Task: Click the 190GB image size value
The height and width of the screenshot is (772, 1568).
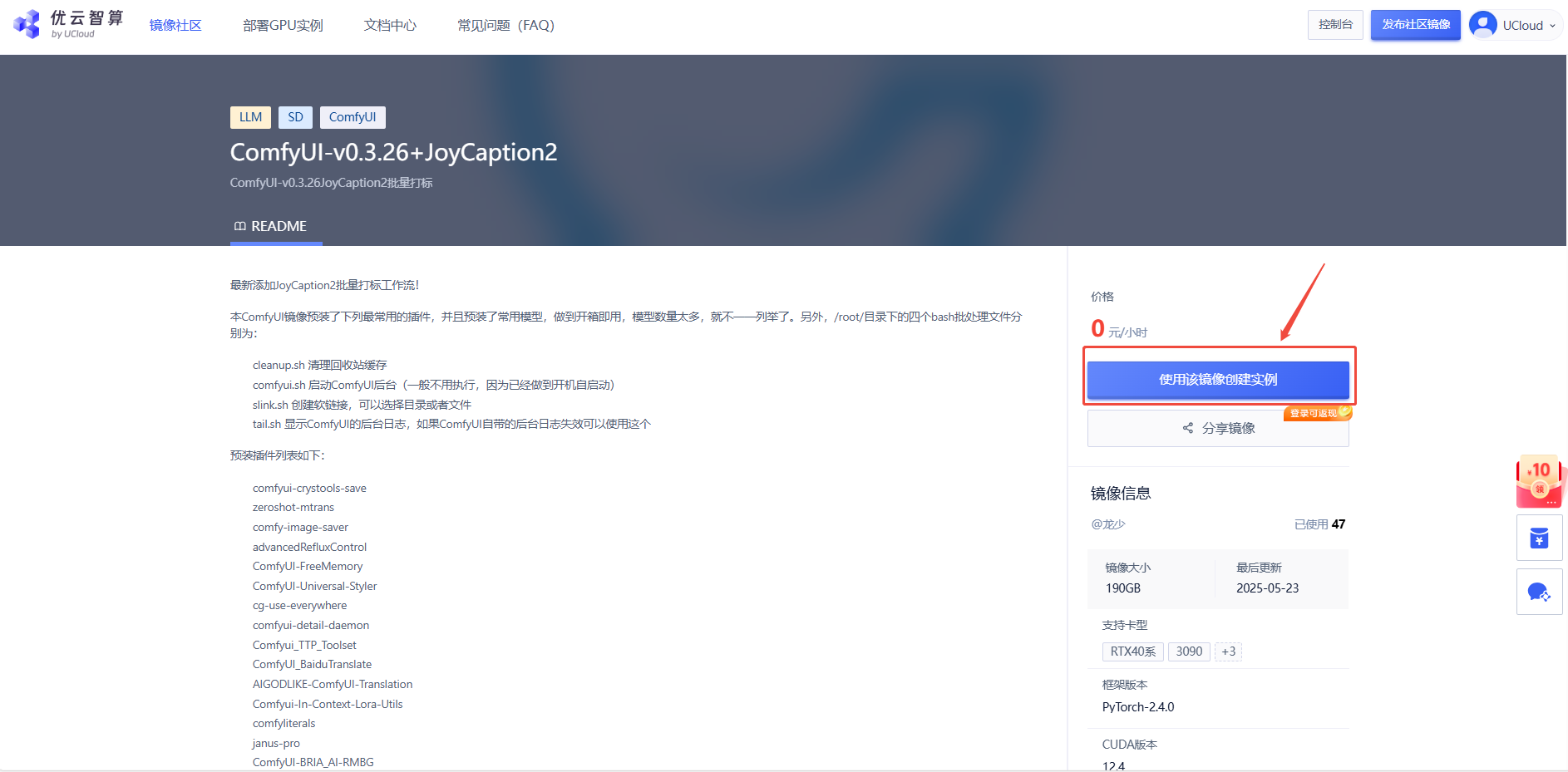Action: point(1123,588)
